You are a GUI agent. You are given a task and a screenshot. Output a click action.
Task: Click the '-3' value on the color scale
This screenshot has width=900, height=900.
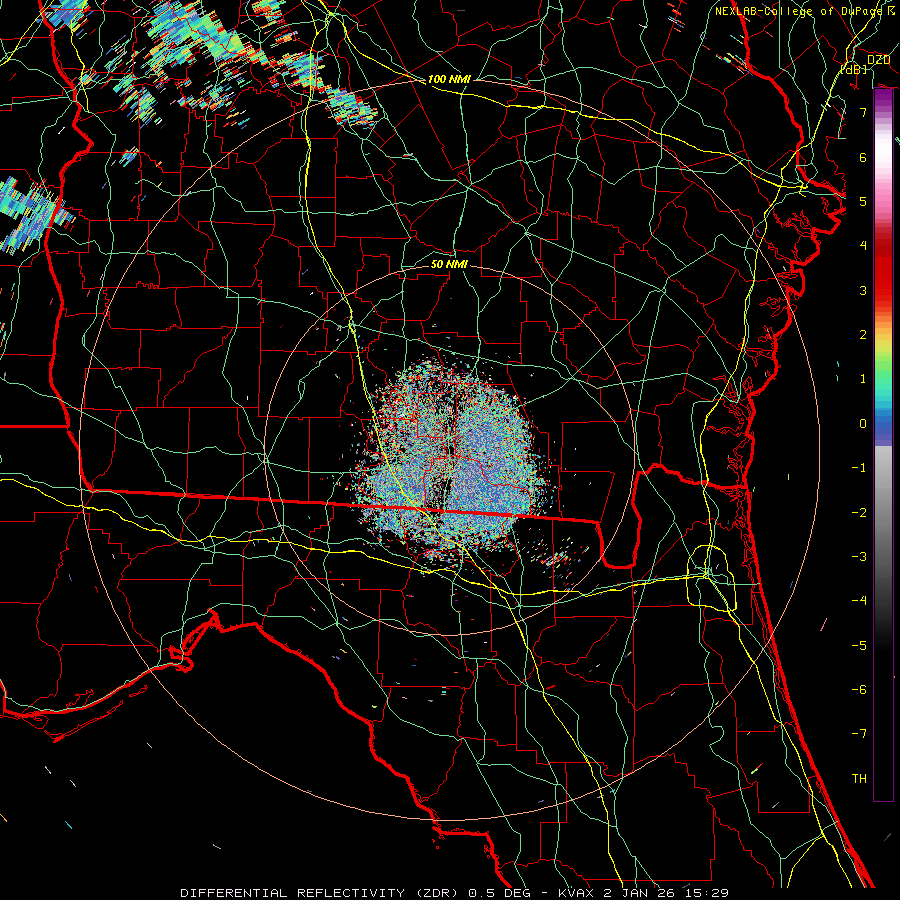pos(859,557)
